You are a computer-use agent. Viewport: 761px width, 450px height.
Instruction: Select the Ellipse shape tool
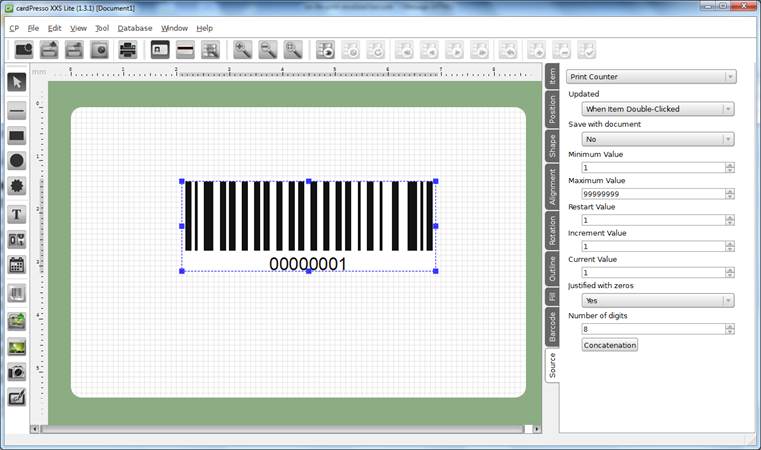tap(17, 161)
